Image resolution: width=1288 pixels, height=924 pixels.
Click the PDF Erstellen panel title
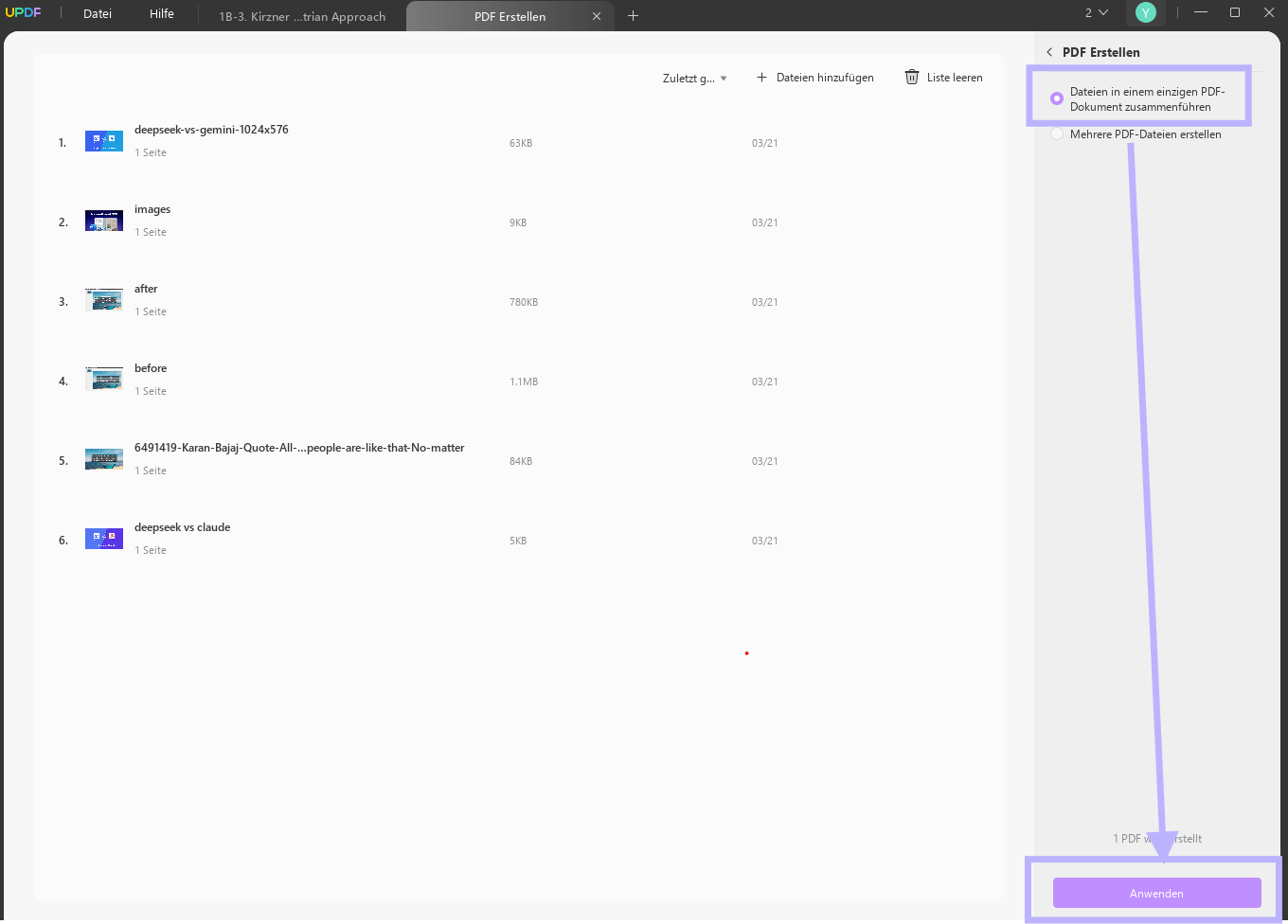[1101, 52]
